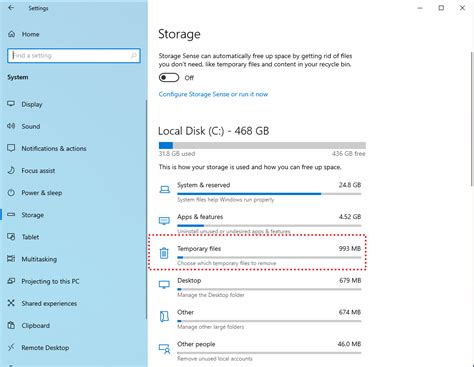Click the 993 MB temporary files size

click(x=350, y=249)
